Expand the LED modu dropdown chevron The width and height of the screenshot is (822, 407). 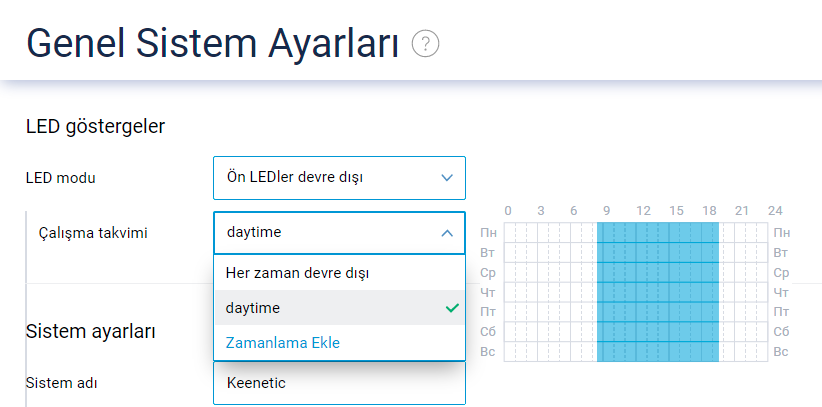tap(447, 178)
